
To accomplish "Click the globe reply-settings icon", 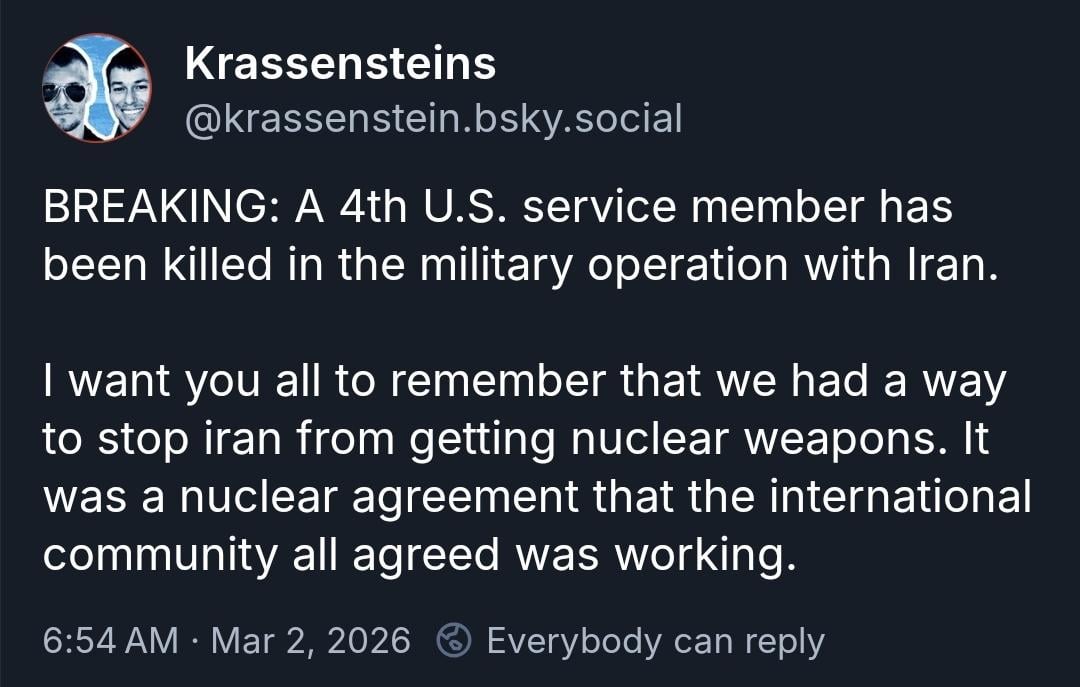I will tap(456, 640).
